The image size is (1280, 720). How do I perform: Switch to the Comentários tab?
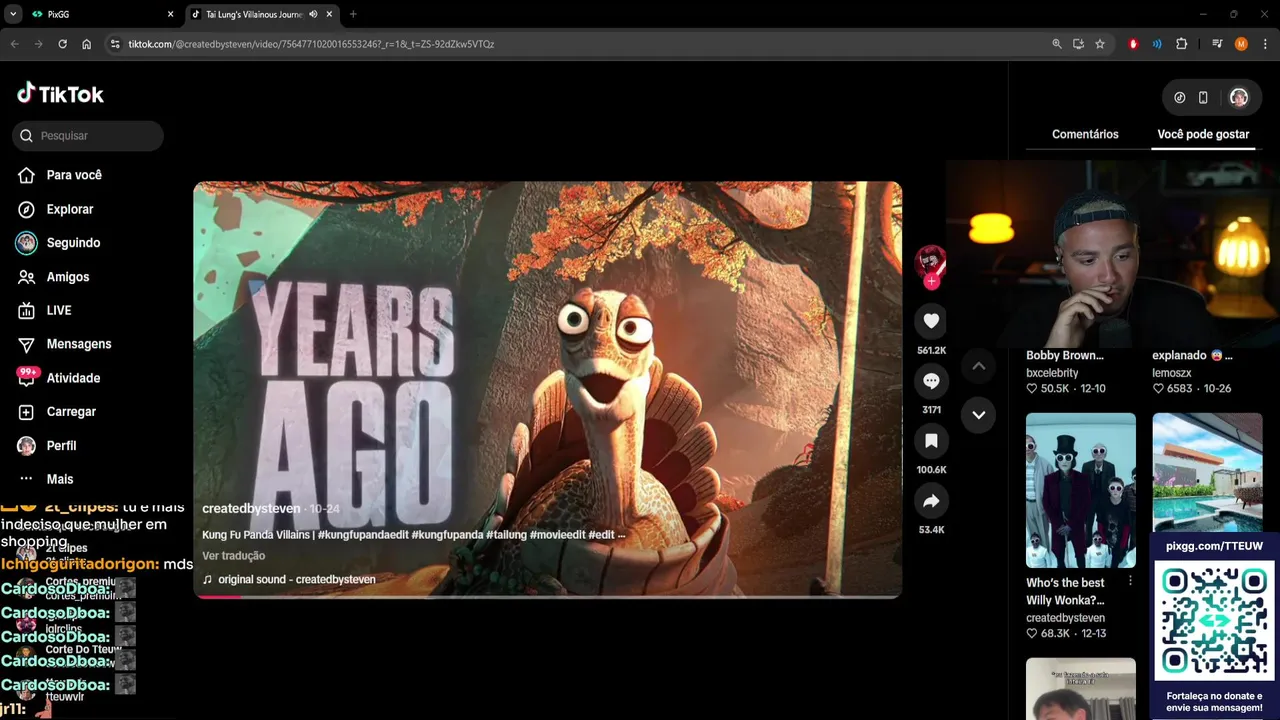[x=1085, y=134]
